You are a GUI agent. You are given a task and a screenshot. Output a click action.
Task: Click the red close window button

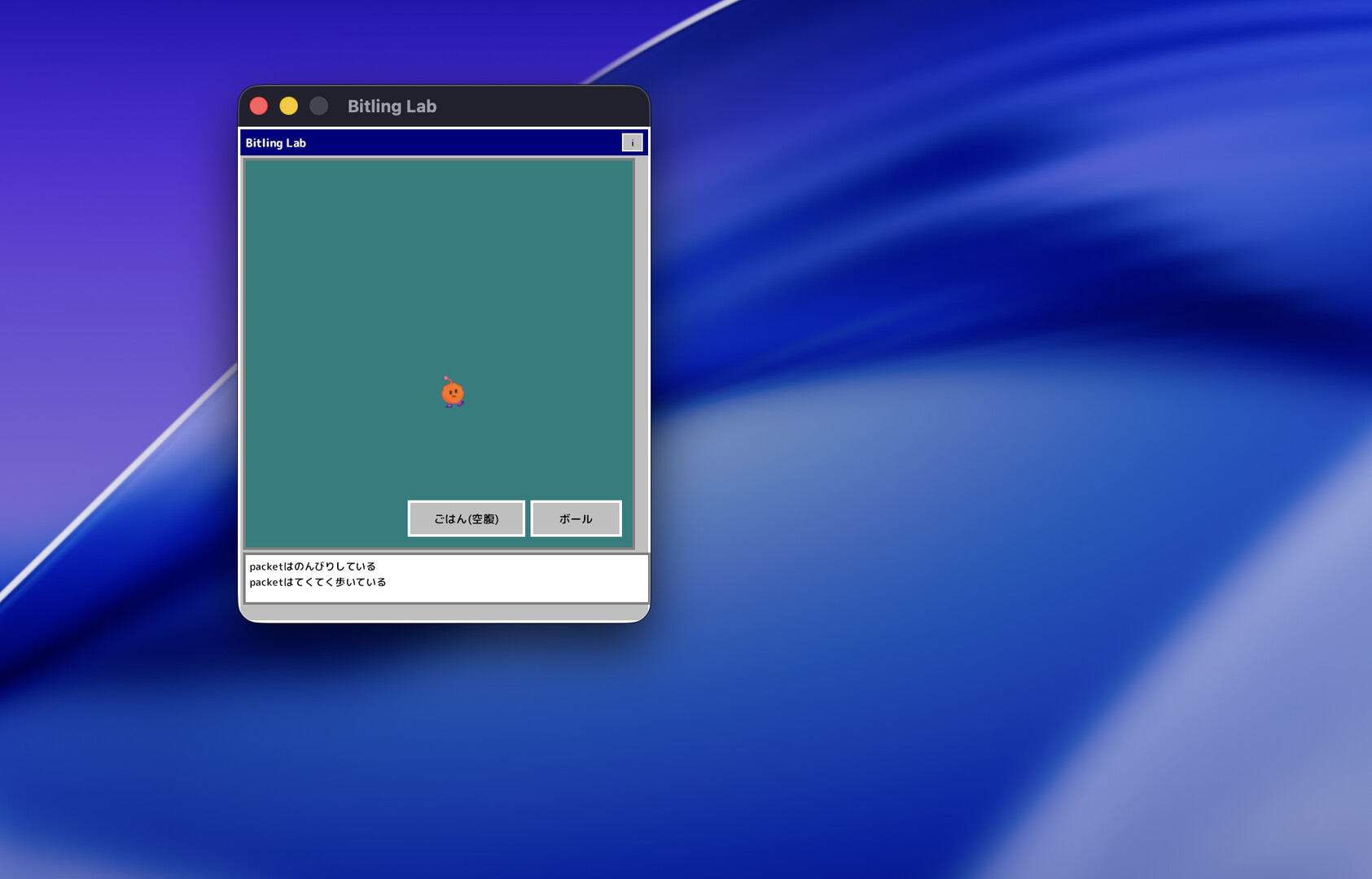(x=259, y=106)
